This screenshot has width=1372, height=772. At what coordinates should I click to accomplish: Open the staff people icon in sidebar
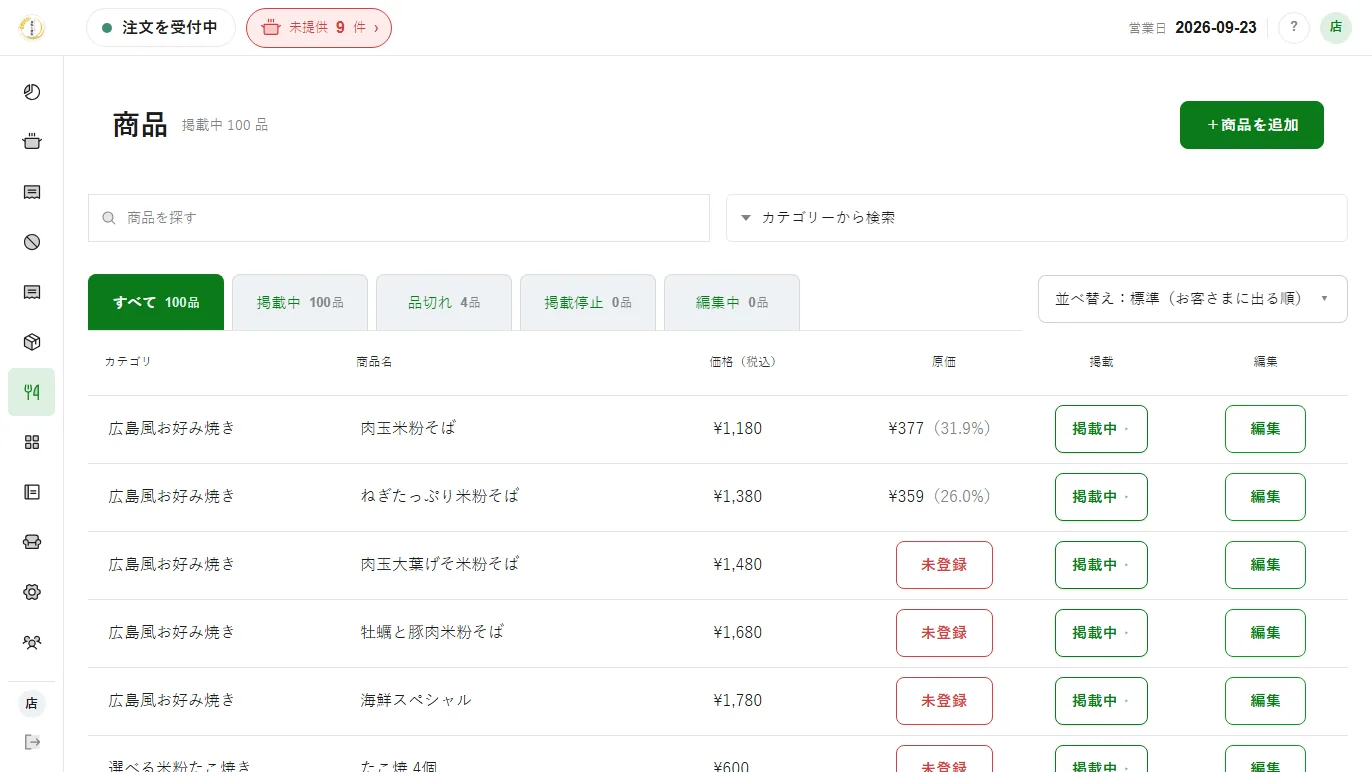pyautogui.click(x=32, y=642)
